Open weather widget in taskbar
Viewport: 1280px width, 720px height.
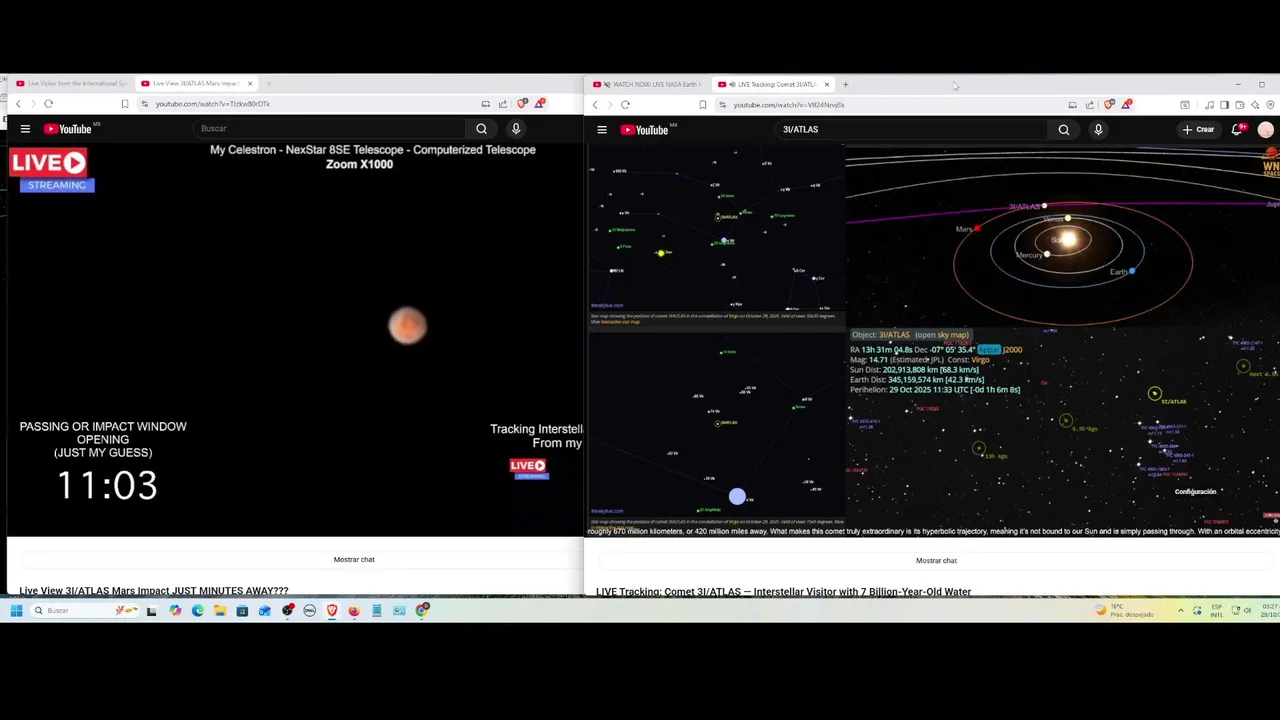coord(1123,610)
